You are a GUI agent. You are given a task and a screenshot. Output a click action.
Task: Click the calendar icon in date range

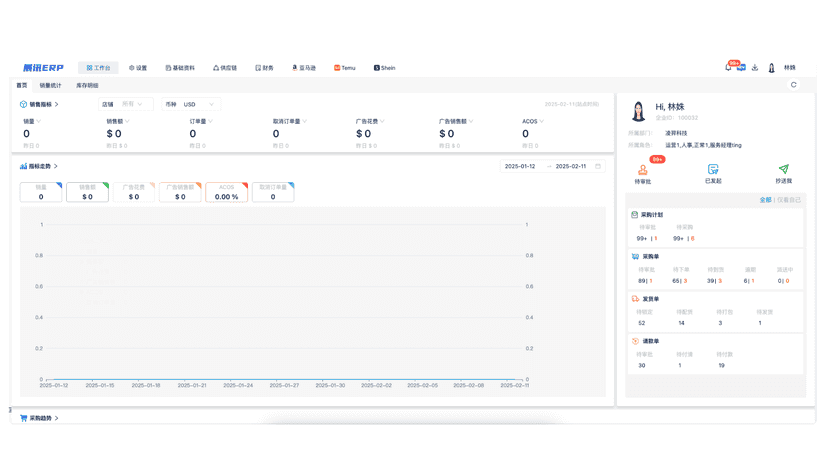(x=598, y=166)
